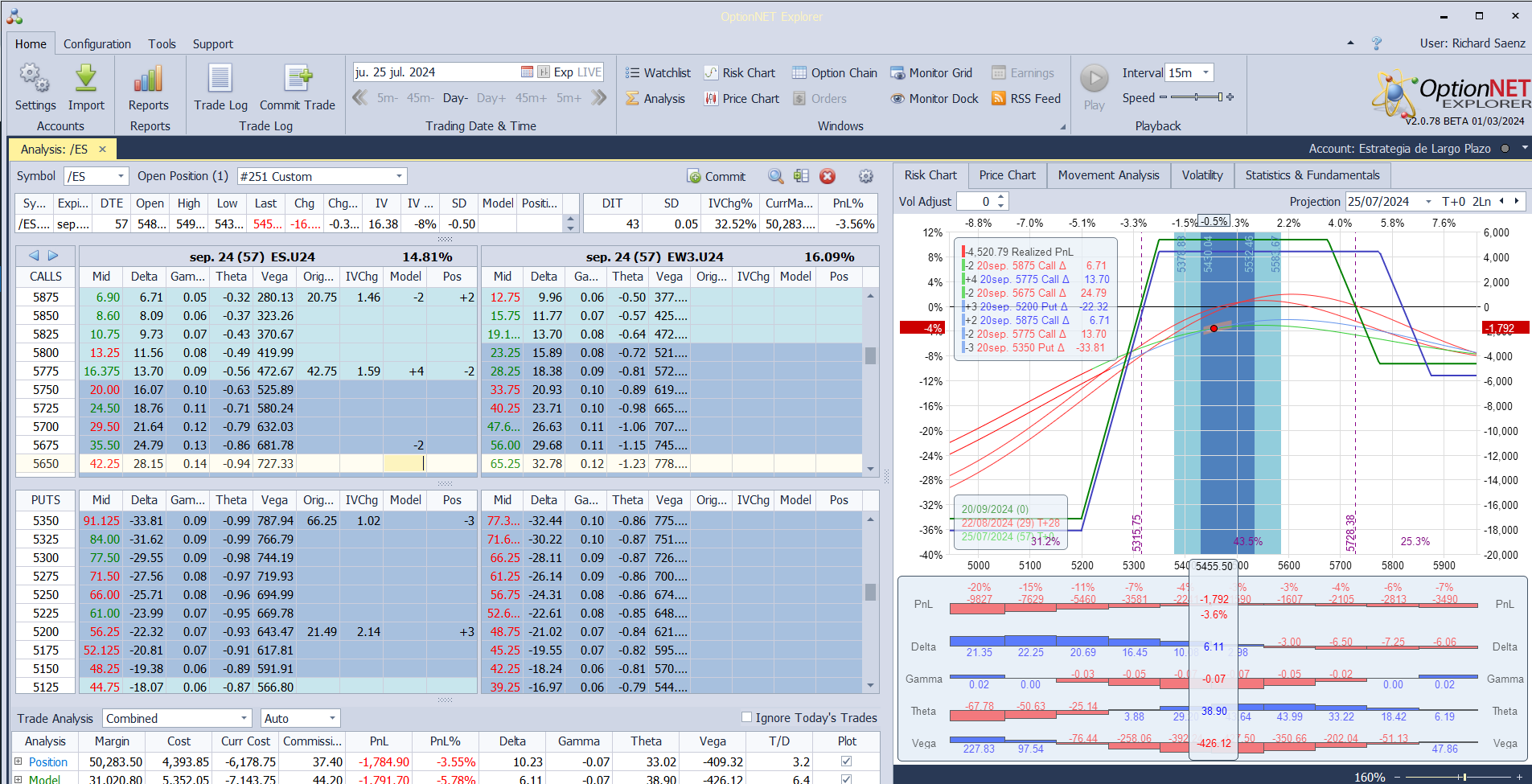Open the Support ribbon tab
The image size is (1532, 784).
coord(213,44)
